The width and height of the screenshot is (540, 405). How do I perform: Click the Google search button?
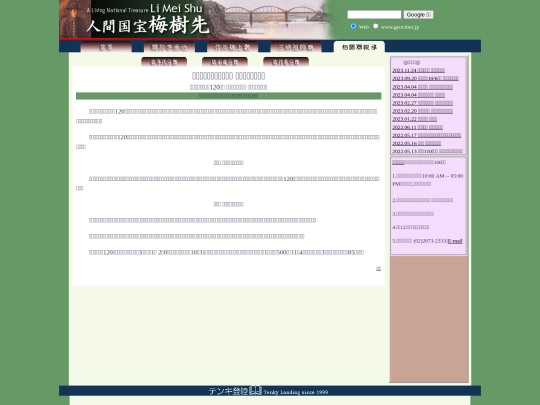[418, 14]
